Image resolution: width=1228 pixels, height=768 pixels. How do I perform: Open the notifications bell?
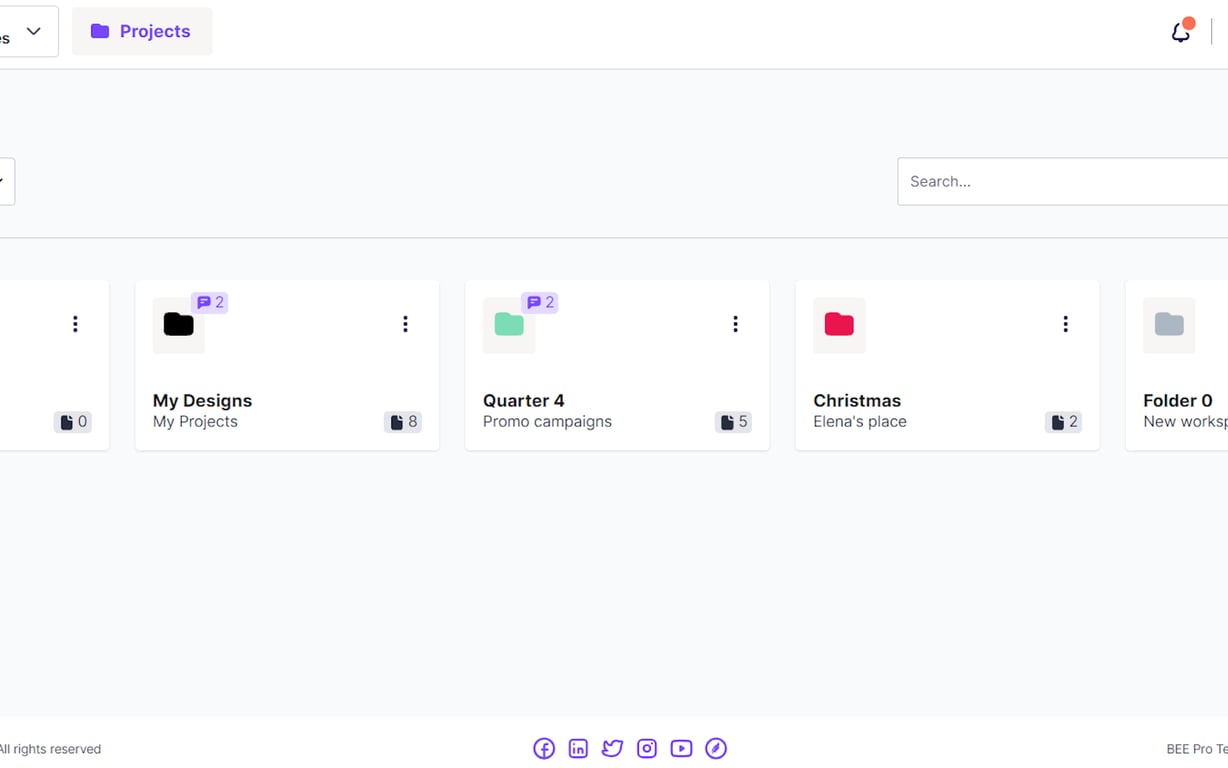1180,31
